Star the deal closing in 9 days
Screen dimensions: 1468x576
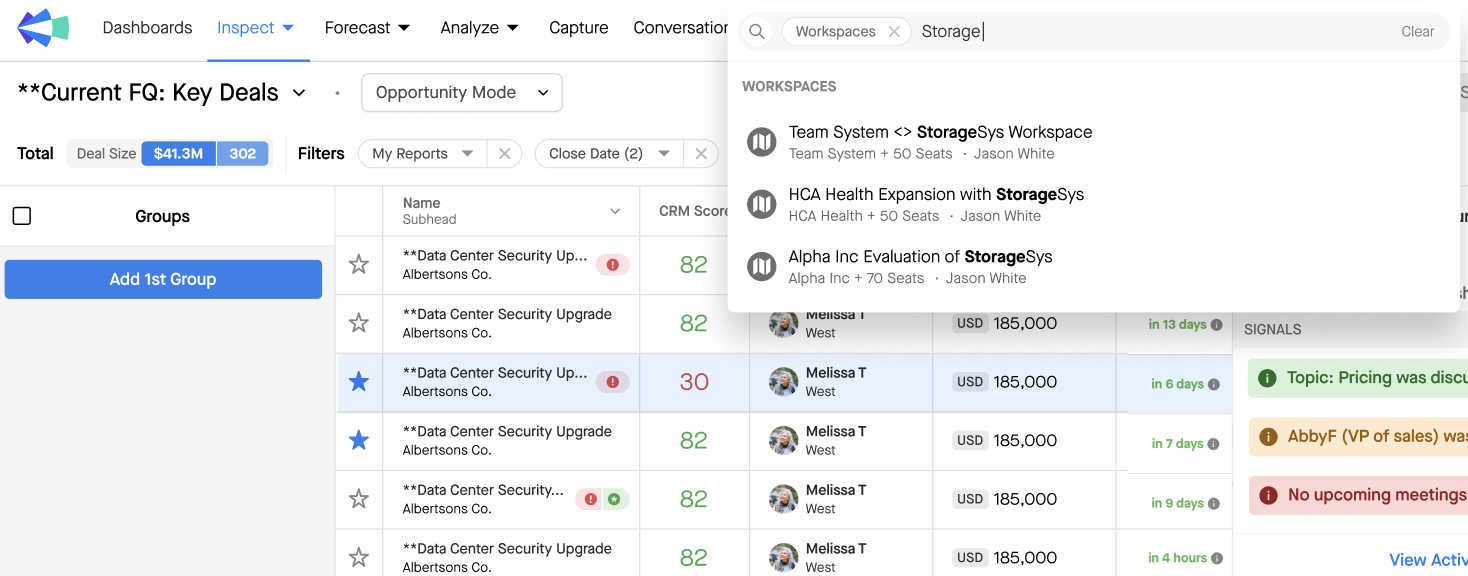click(x=358, y=499)
